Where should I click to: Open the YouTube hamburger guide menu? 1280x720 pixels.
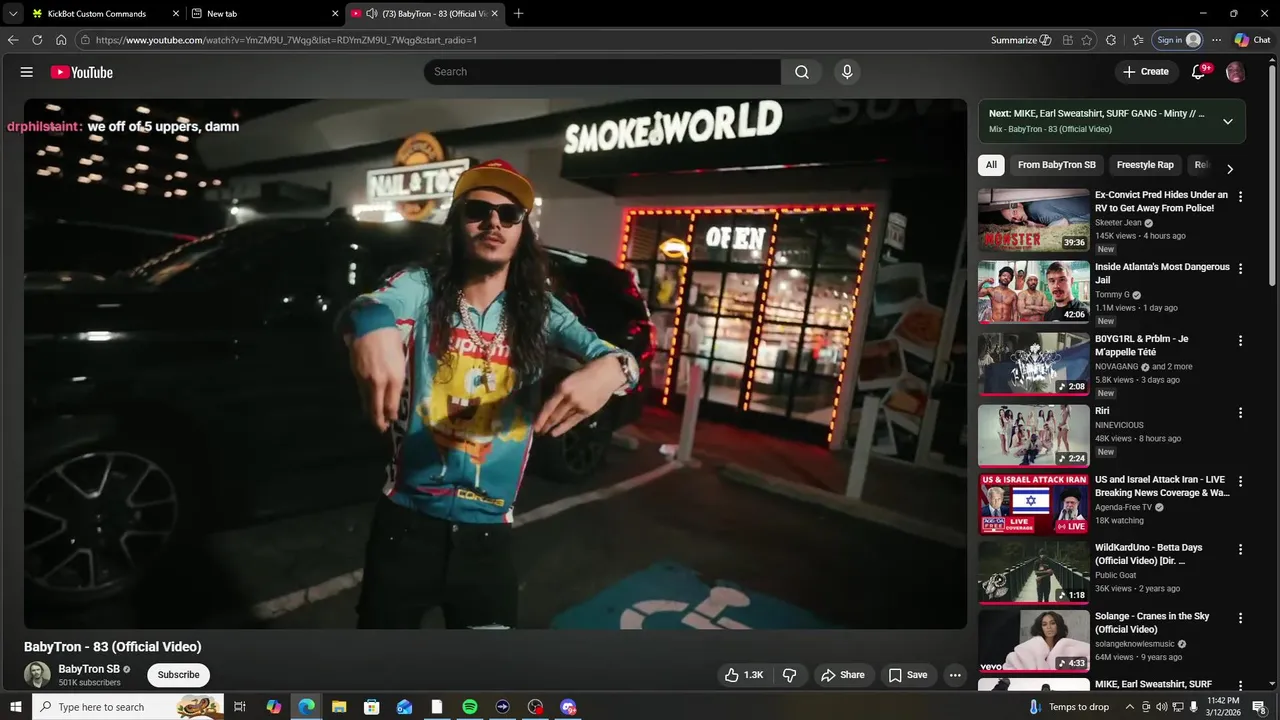click(x=27, y=72)
